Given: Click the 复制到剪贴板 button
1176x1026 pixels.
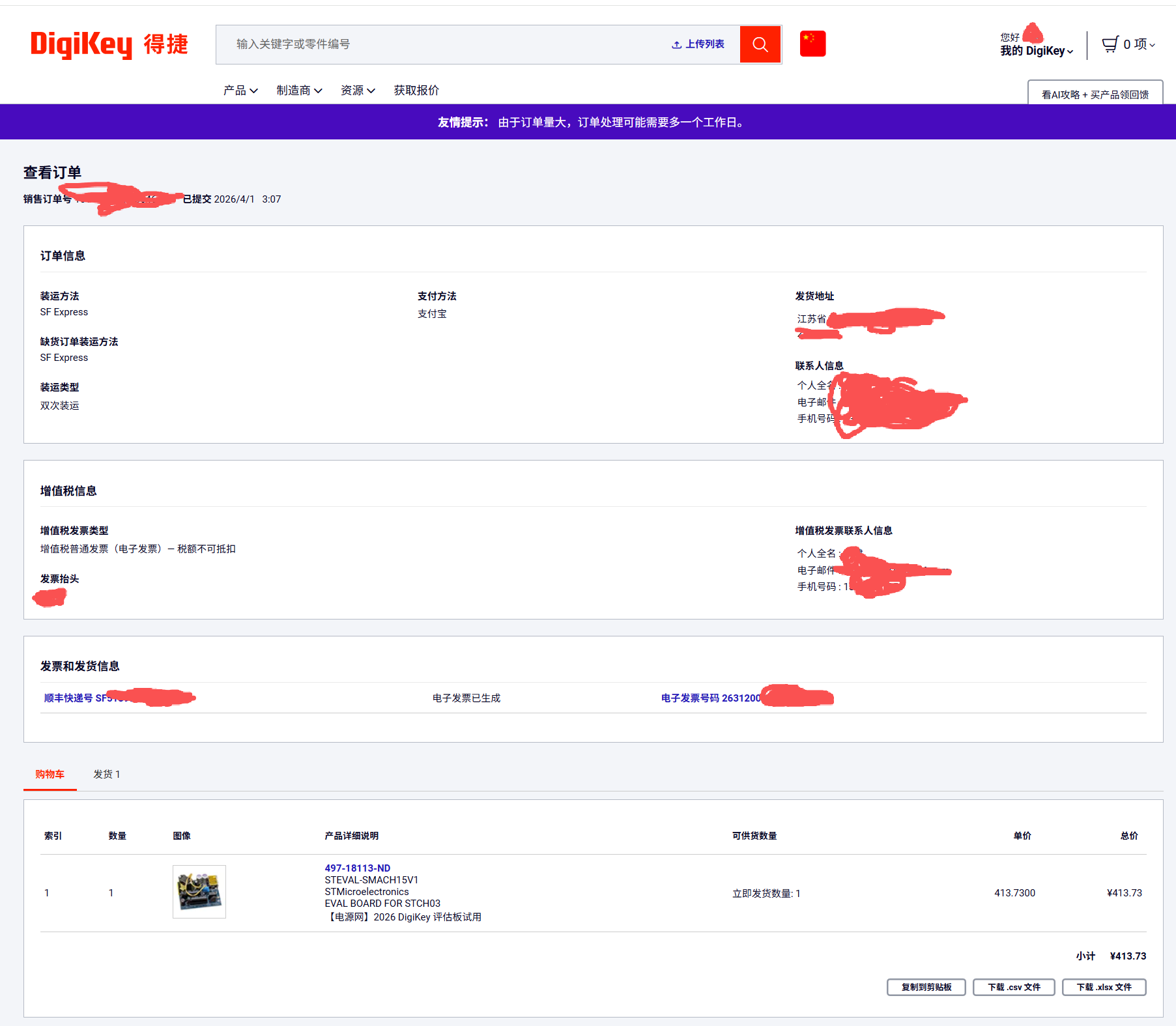Looking at the screenshot, I should 926,987.
